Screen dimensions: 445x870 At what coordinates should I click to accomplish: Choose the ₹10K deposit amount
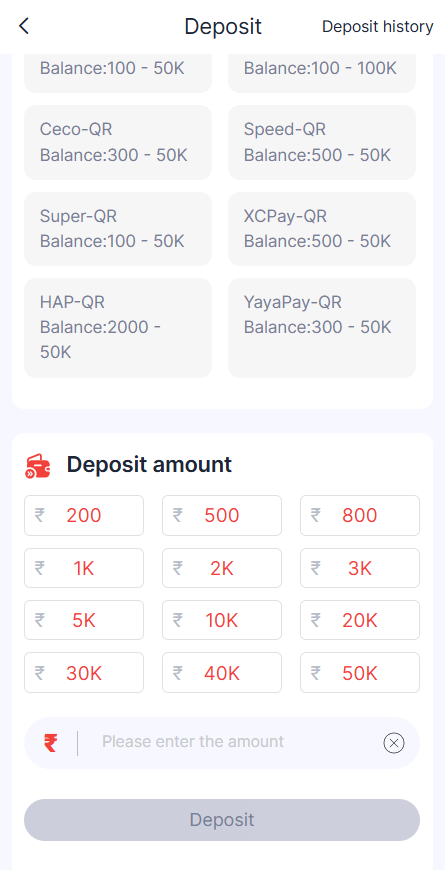point(222,620)
